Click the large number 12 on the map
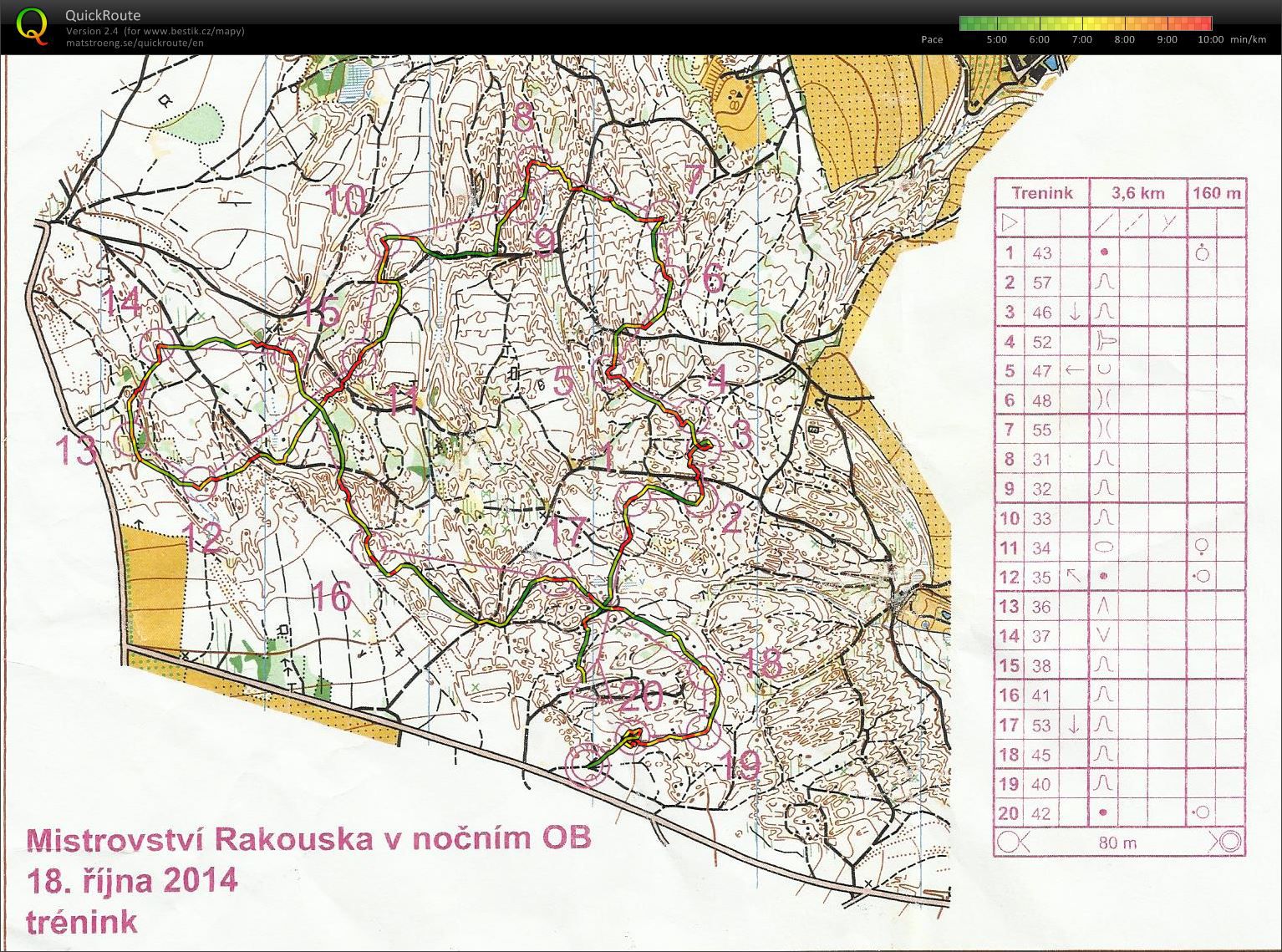 pyautogui.click(x=203, y=537)
